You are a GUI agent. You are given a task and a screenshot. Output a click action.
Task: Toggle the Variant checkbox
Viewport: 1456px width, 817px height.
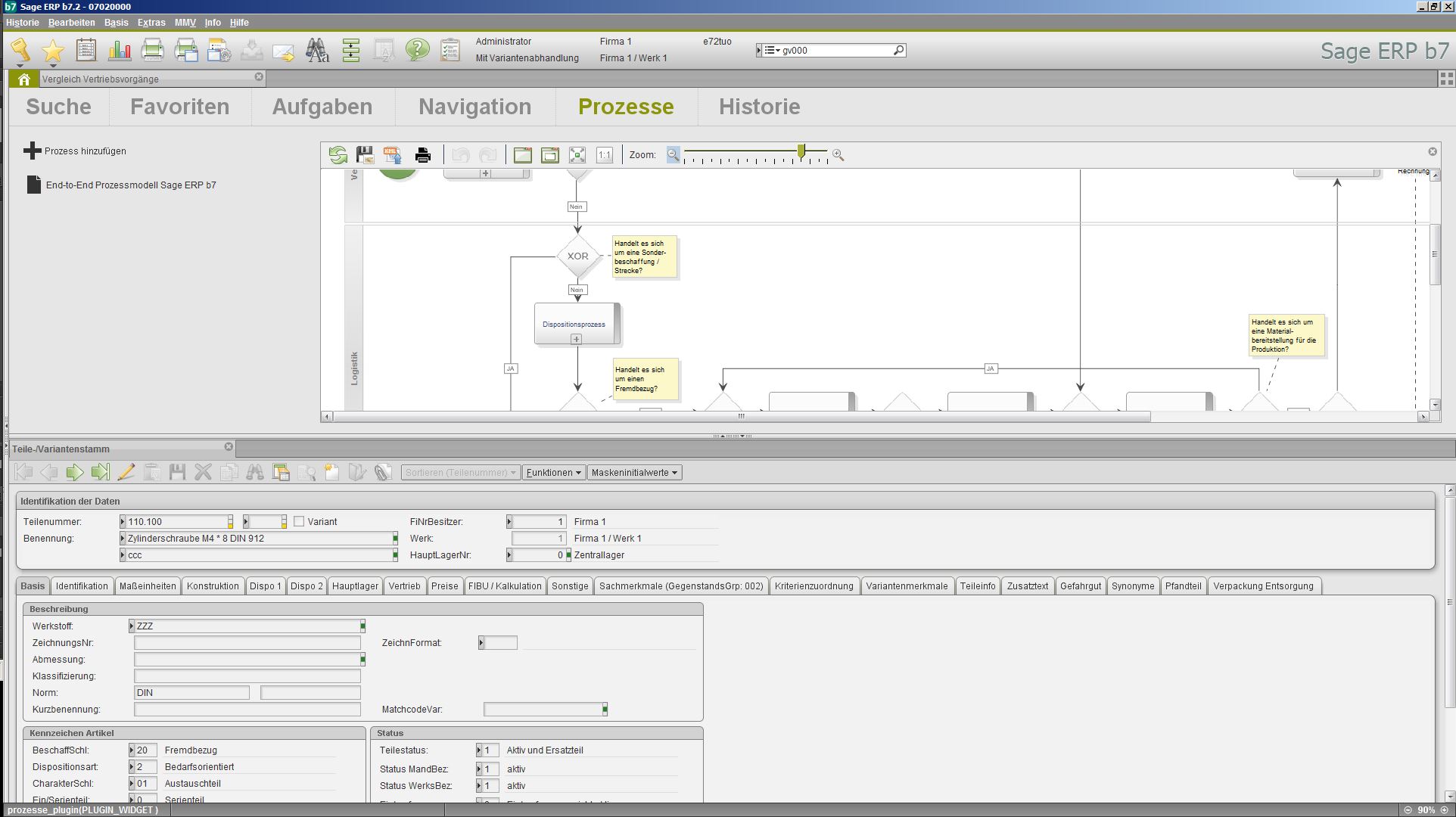pyautogui.click(x=299, y=521)
